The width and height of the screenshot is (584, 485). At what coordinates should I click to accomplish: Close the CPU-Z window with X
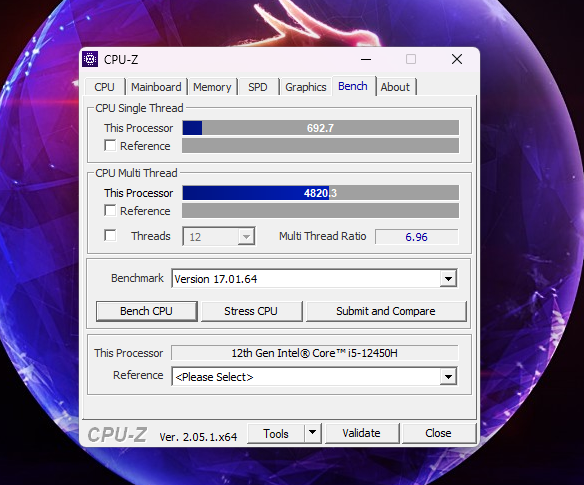point(457,59)
